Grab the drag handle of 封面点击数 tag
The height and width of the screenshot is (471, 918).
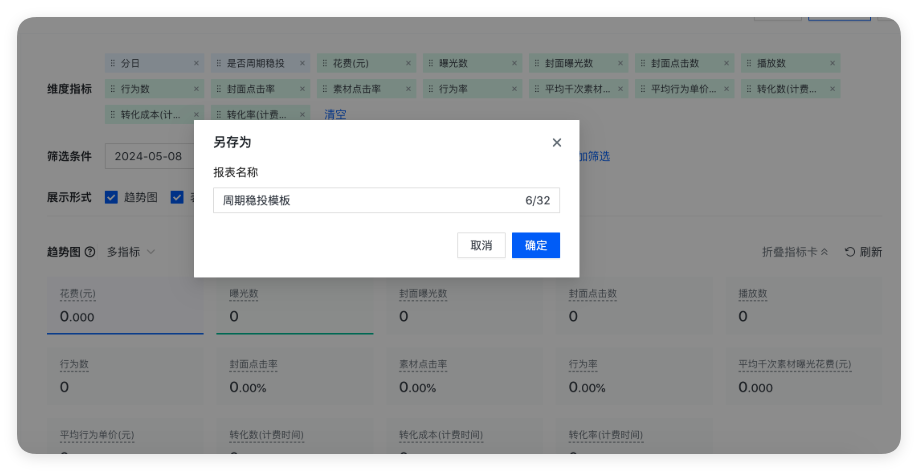643,63
